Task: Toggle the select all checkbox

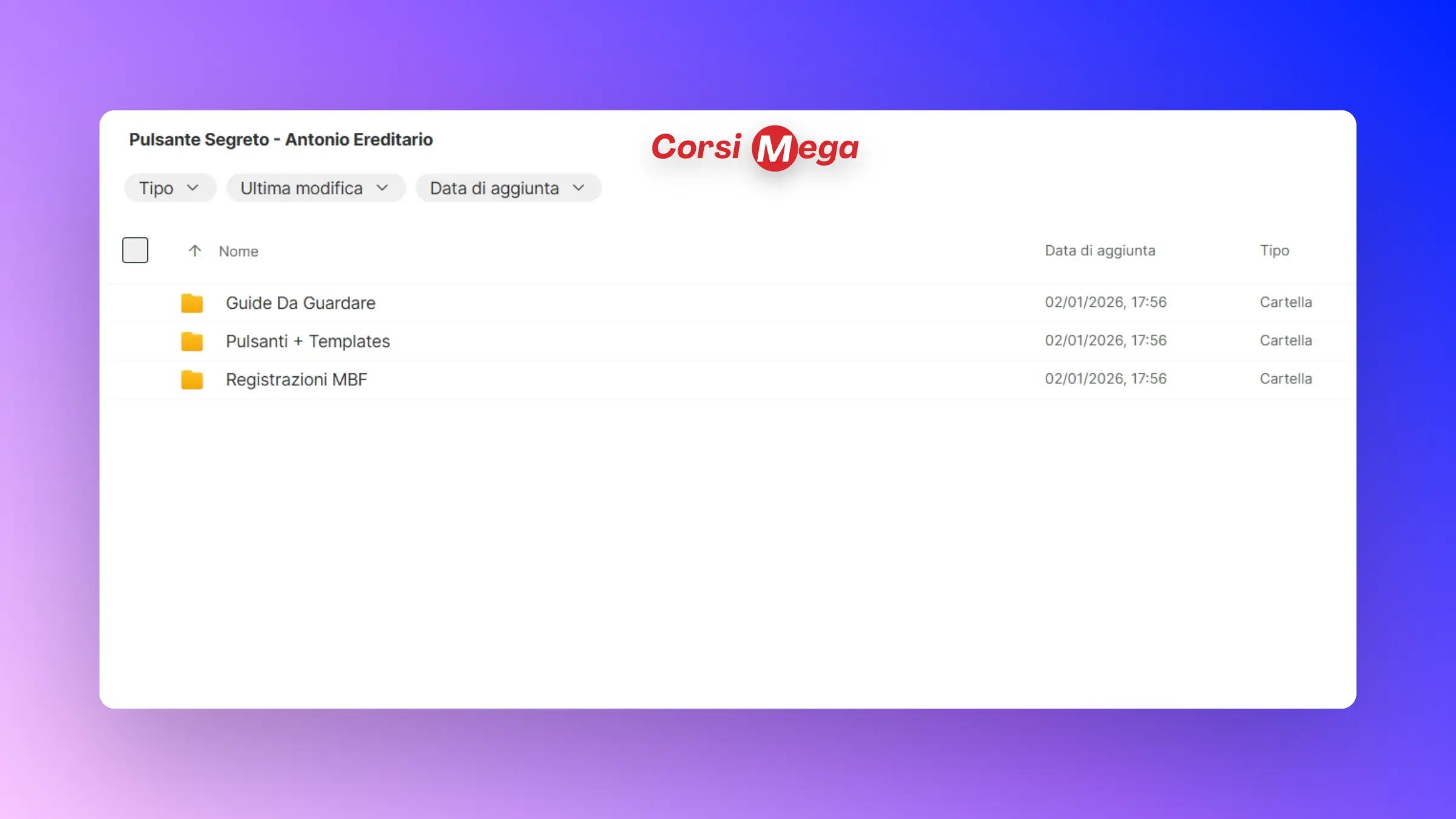Action: point(135,250)
